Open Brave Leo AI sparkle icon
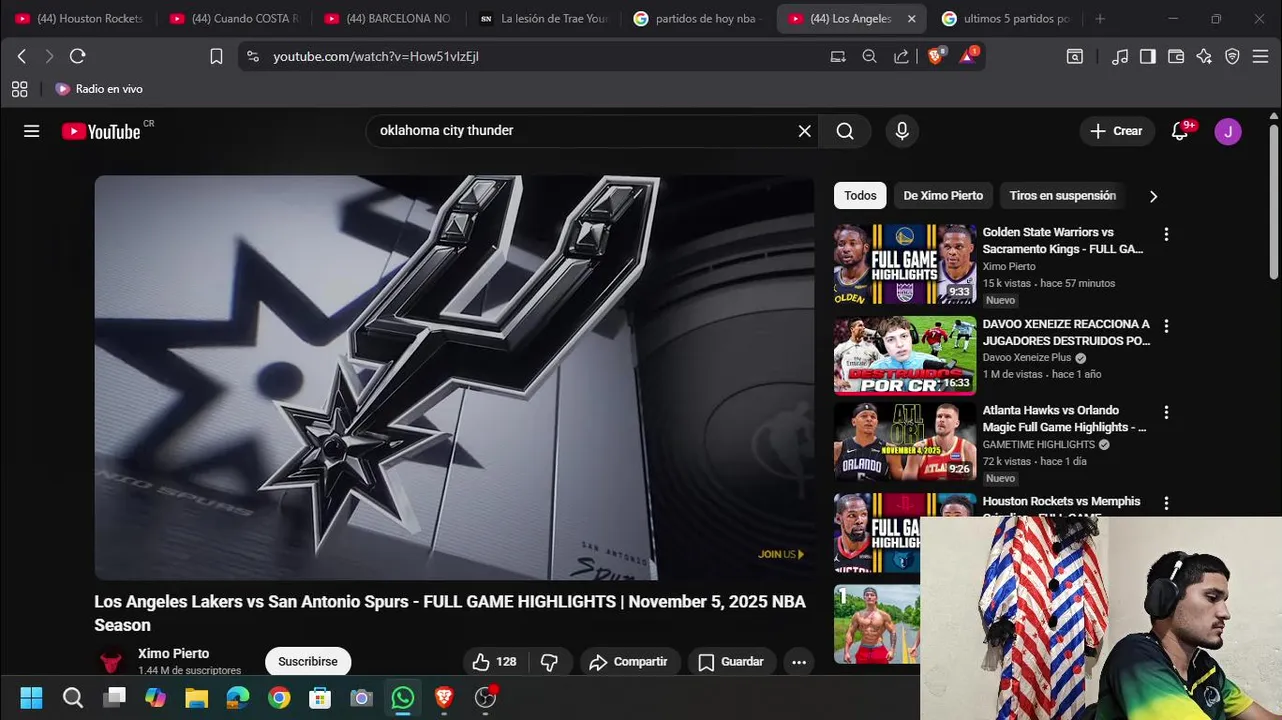Viewport: 1282px width, 720px height. pos(1204,57)
